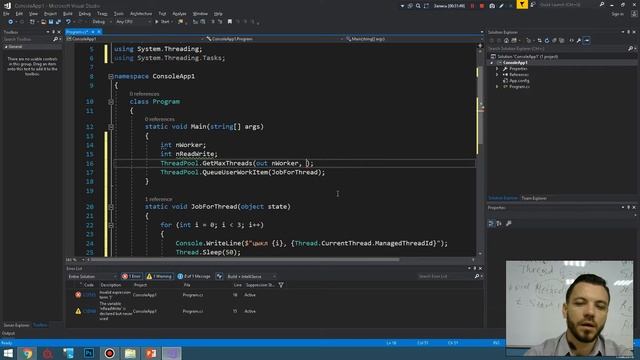Open the Debug menu
This screenshot has height=360, width=640.
tap(84, 13)
